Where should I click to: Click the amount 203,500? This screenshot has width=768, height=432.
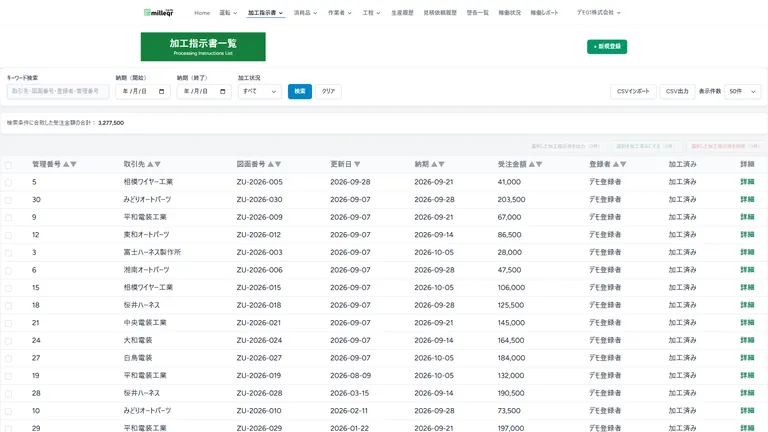(511, 199)
